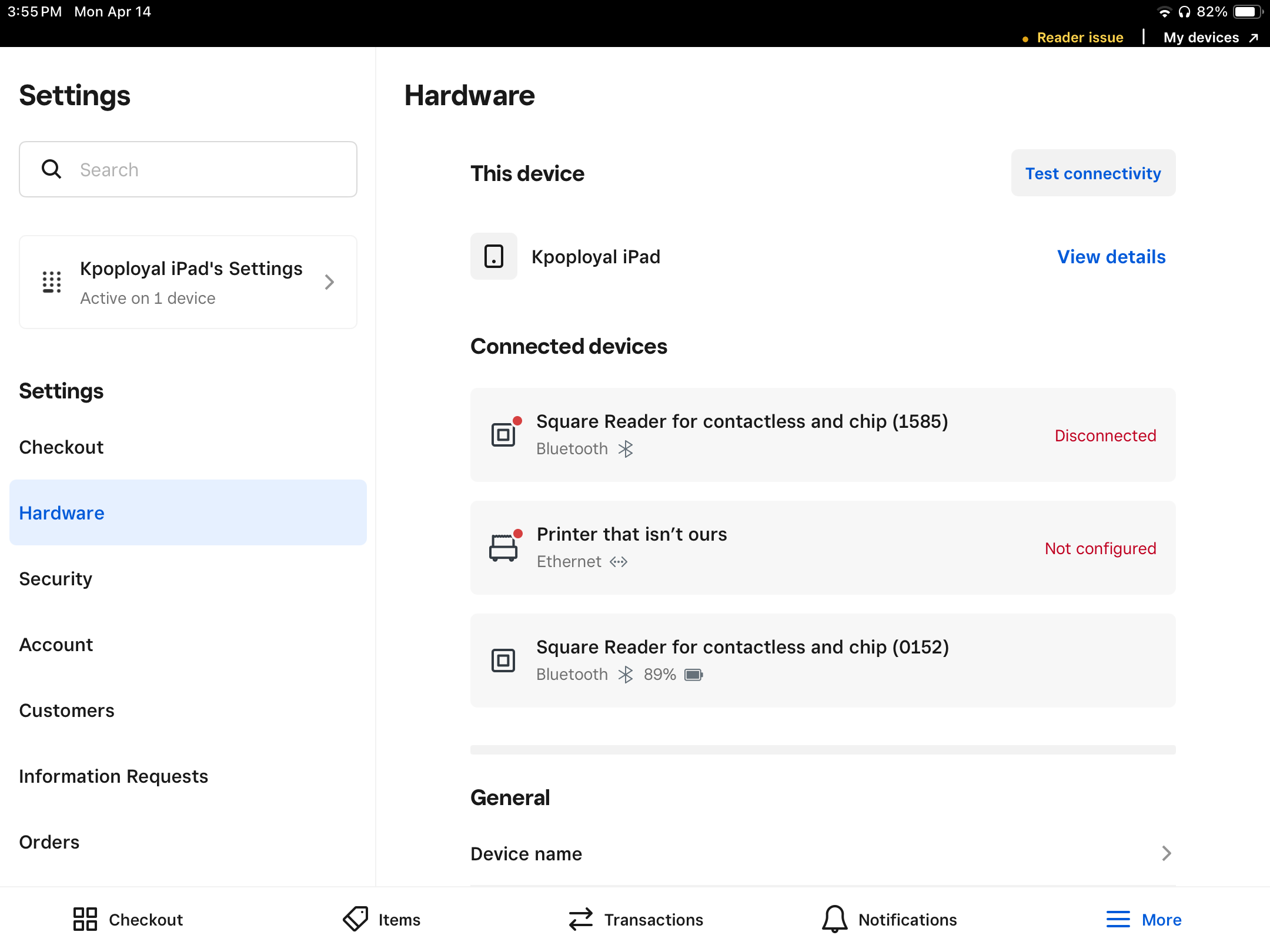This screenshot has width=1270, height=952.
Task: Open My devices external link
Action: click(x=1210, y=38)
